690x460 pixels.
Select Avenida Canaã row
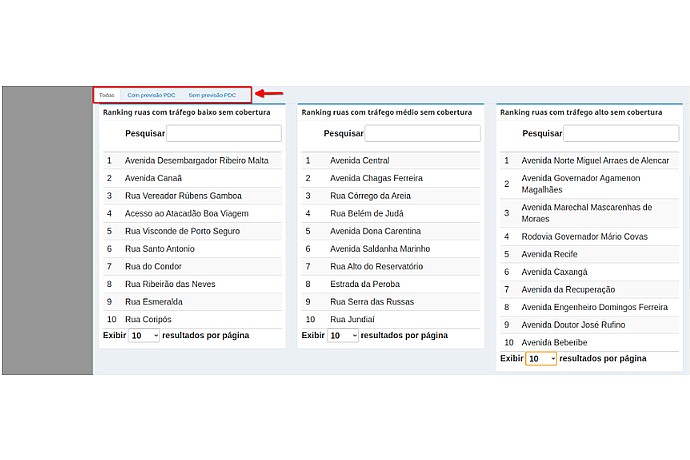click(192, 178)
